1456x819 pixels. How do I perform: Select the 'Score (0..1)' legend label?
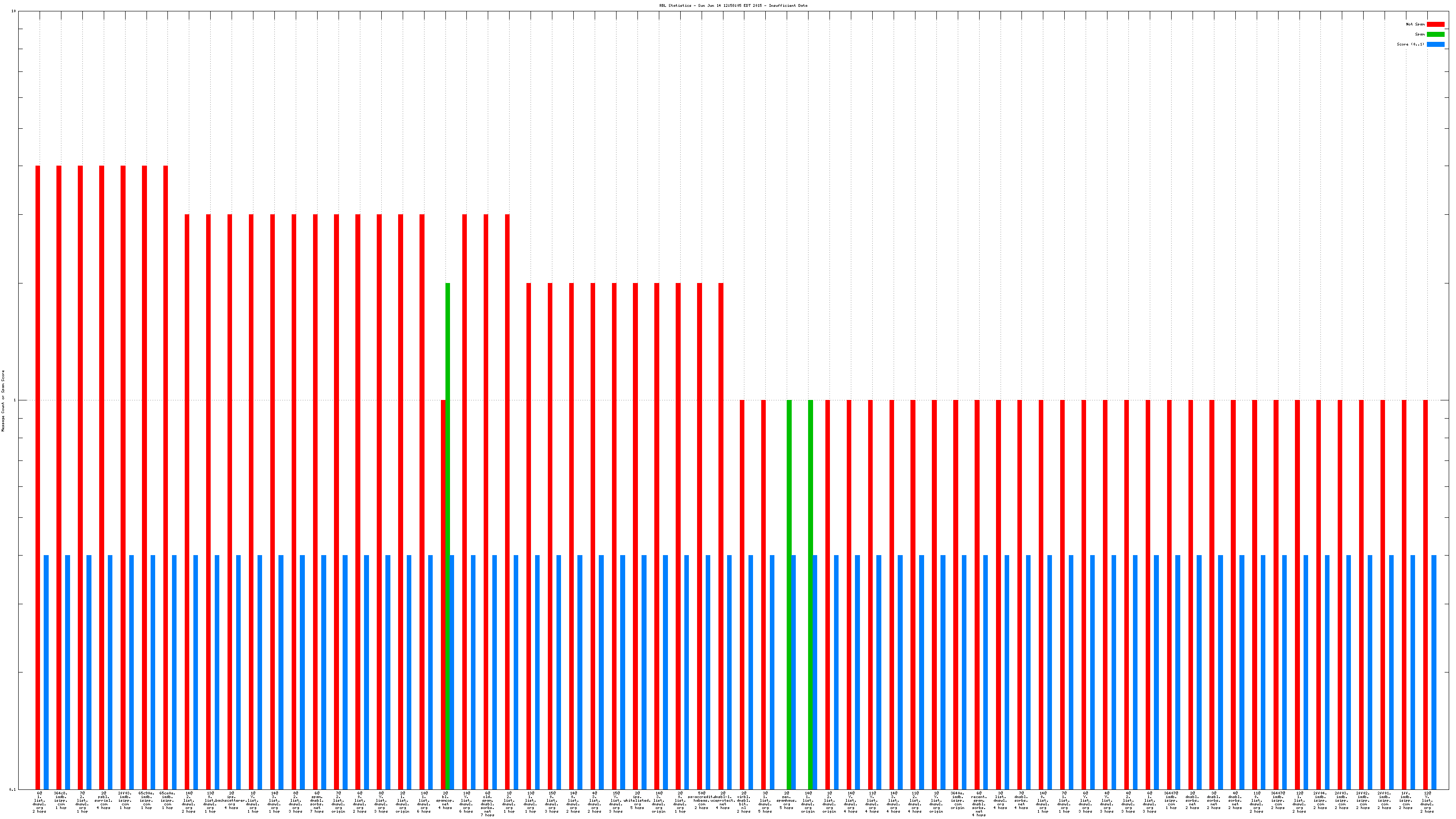pyautogui.click(x=1410, y=44)
